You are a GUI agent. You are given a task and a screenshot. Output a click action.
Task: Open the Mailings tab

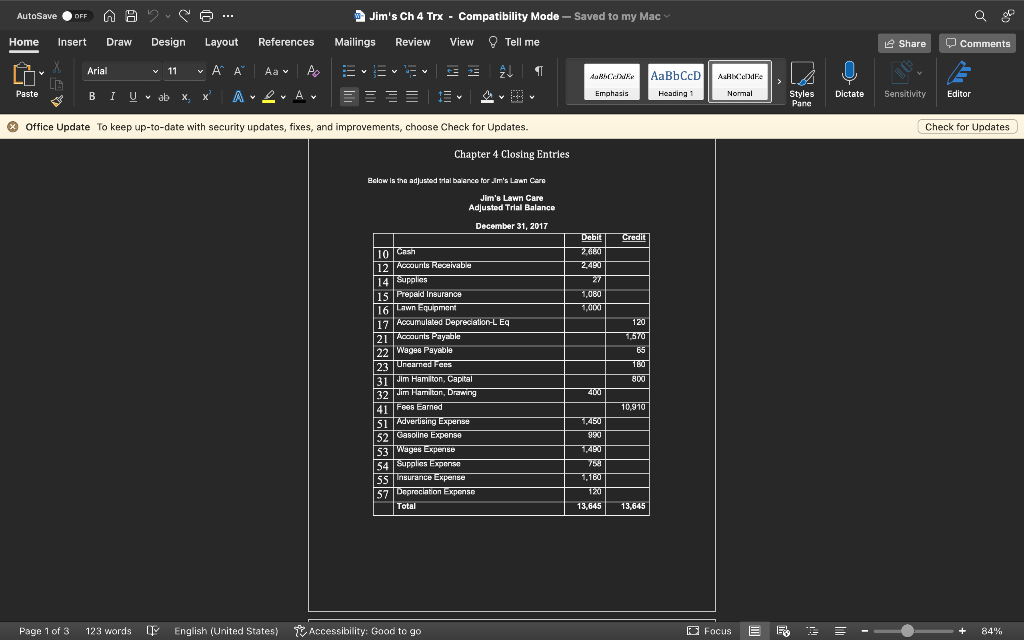click(x=355, y=42)
